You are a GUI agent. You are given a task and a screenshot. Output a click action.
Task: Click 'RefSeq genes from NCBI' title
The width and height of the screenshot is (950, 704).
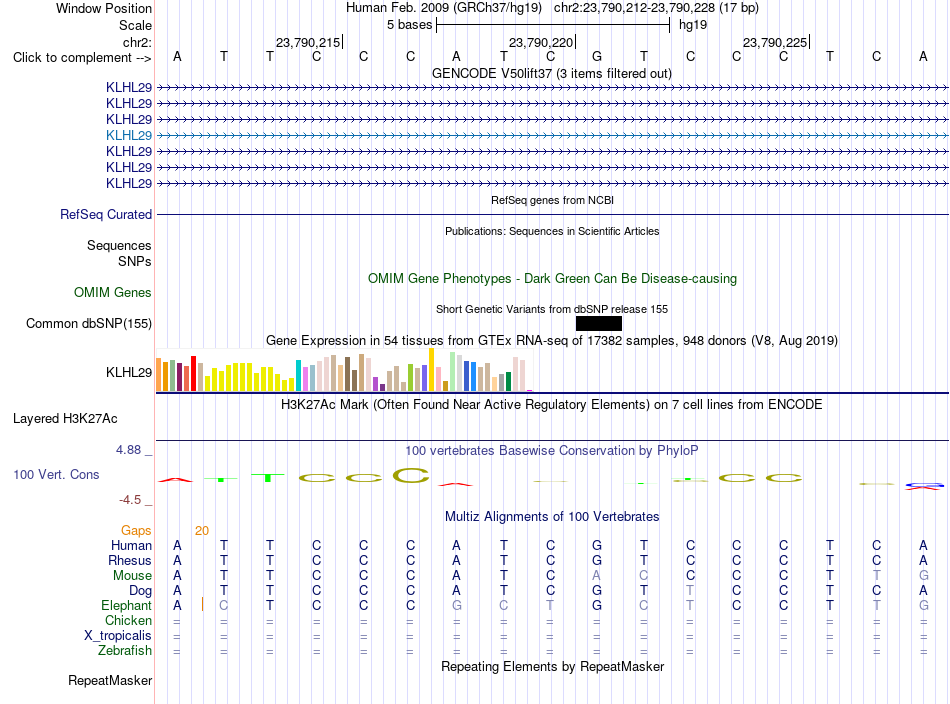point(552,200)
